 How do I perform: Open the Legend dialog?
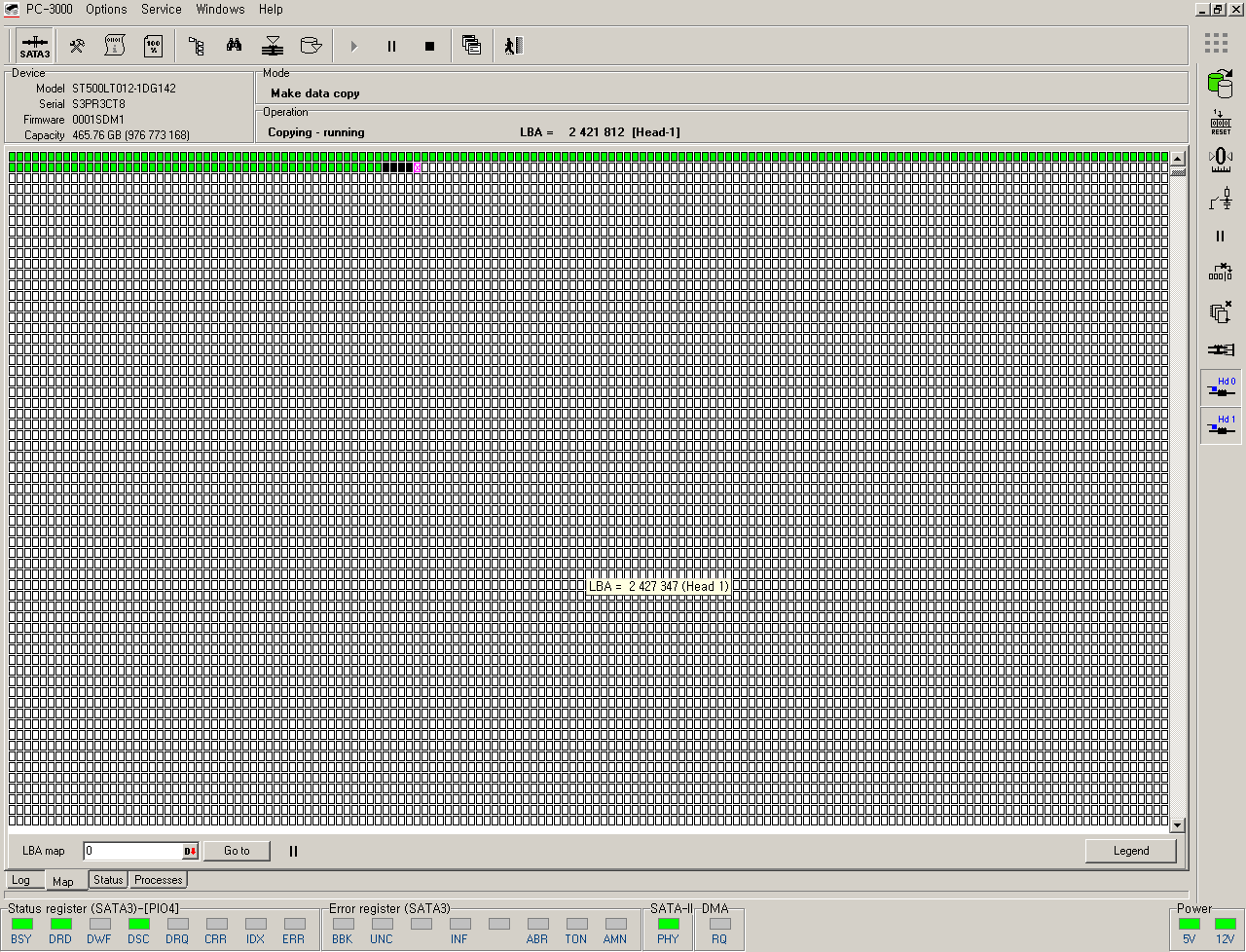click(1131, 851)
